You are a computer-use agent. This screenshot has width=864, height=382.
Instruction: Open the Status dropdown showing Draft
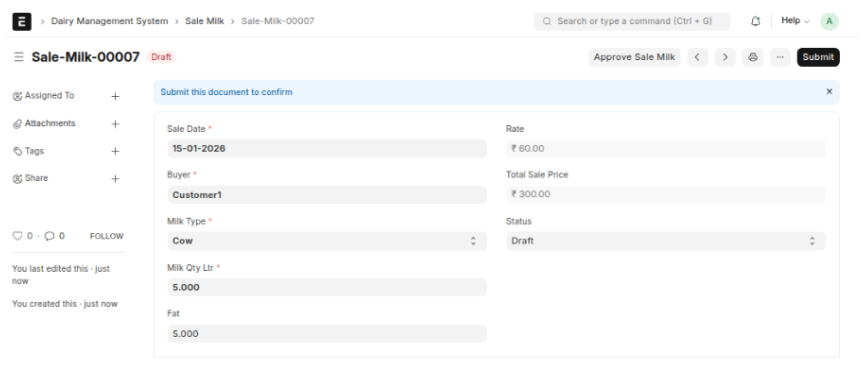[x=666, y=241]
